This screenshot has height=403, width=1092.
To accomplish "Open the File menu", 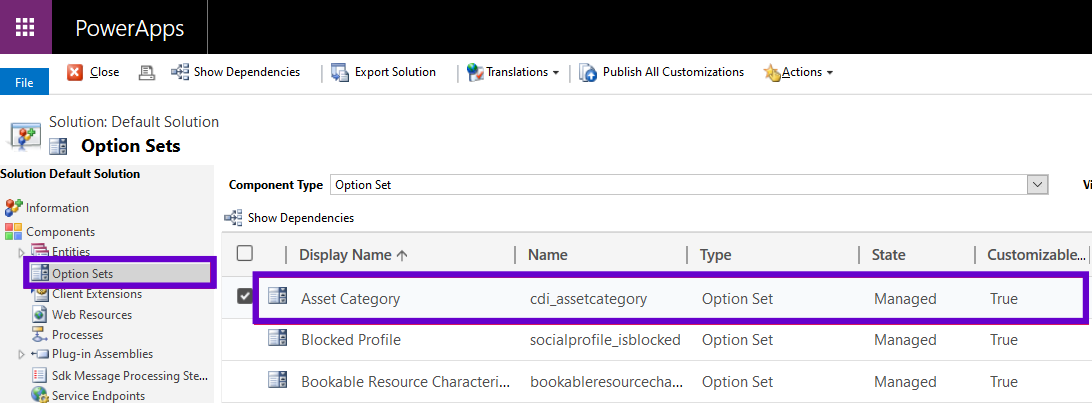I will point(24,82).
